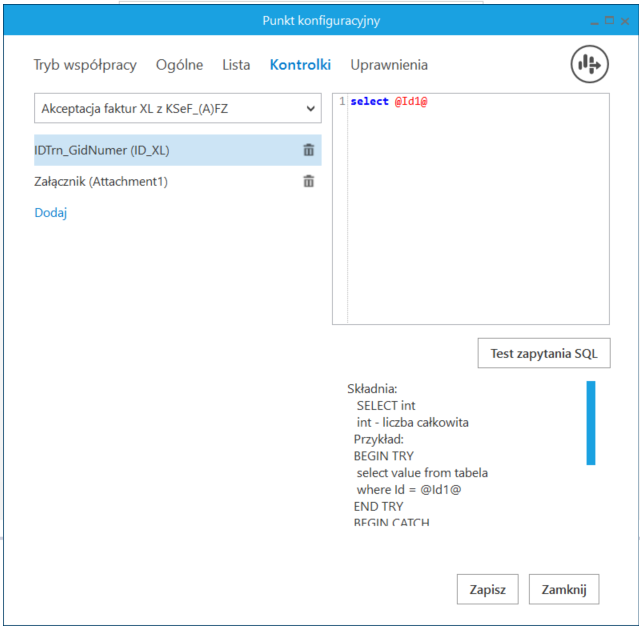The height and width of the screenshot is (626, 640).
Task: Close the Punkt konfiguracyjny window
Action: tap(625, 21)
